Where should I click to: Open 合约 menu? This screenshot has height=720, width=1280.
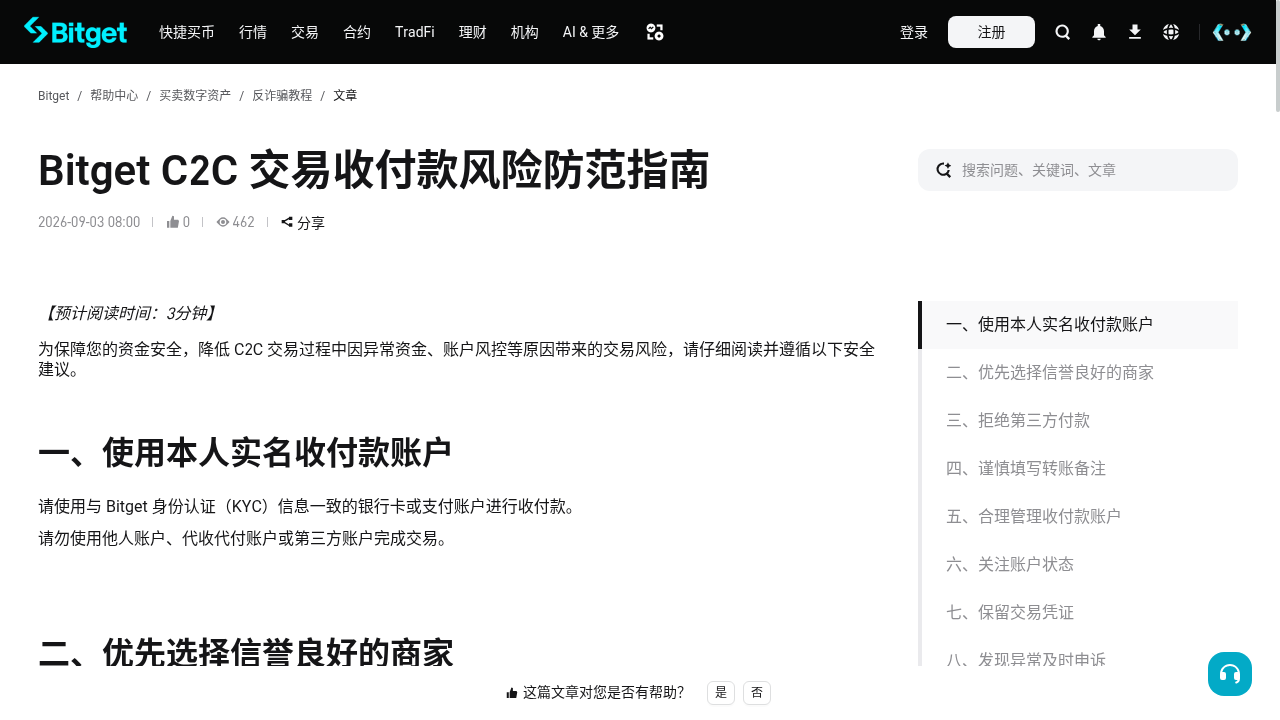tap(357, 32)
